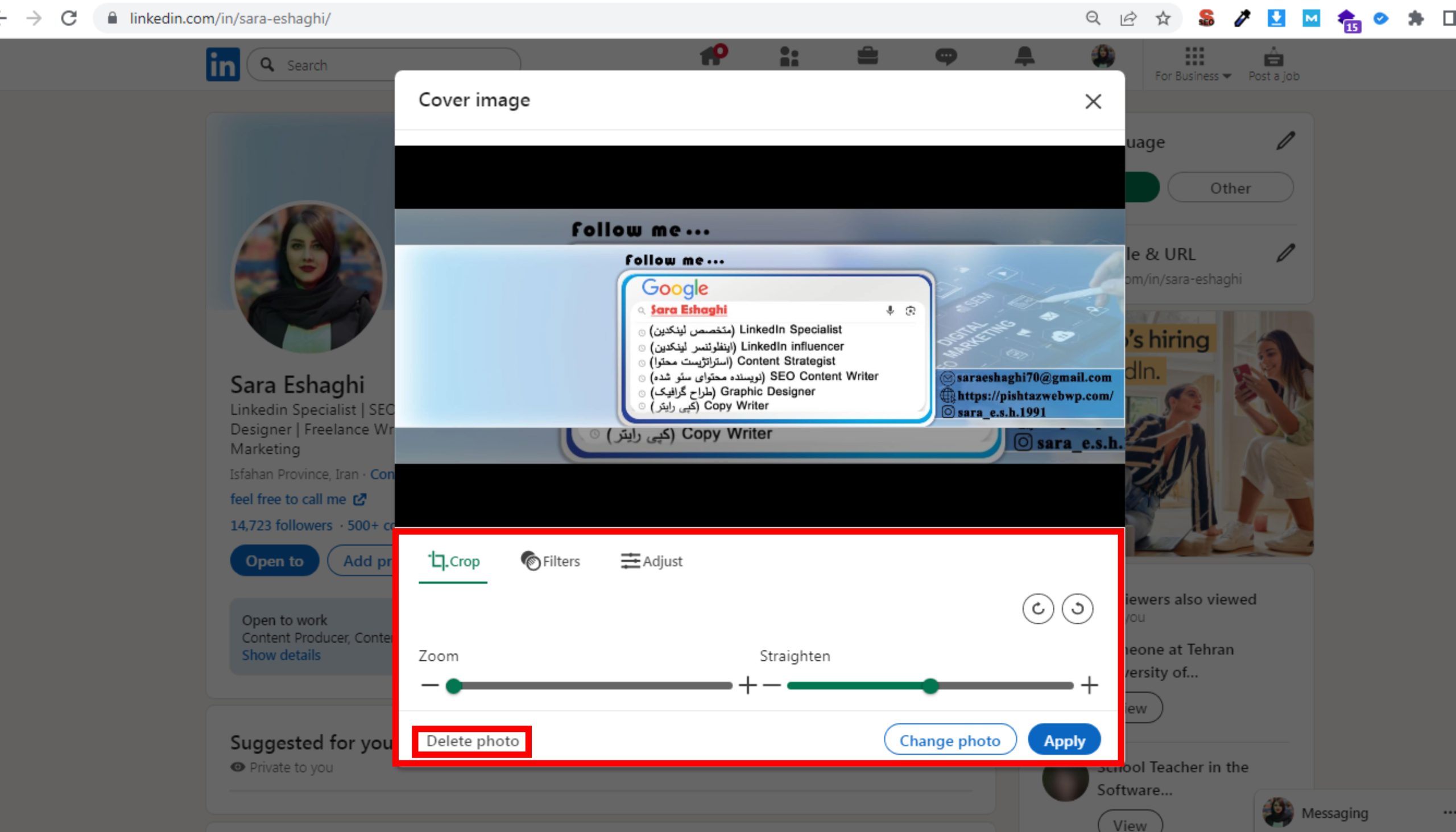Apply the cover image changes
This screenshot has width=1456, height=832.
(x=1064, y=739)
